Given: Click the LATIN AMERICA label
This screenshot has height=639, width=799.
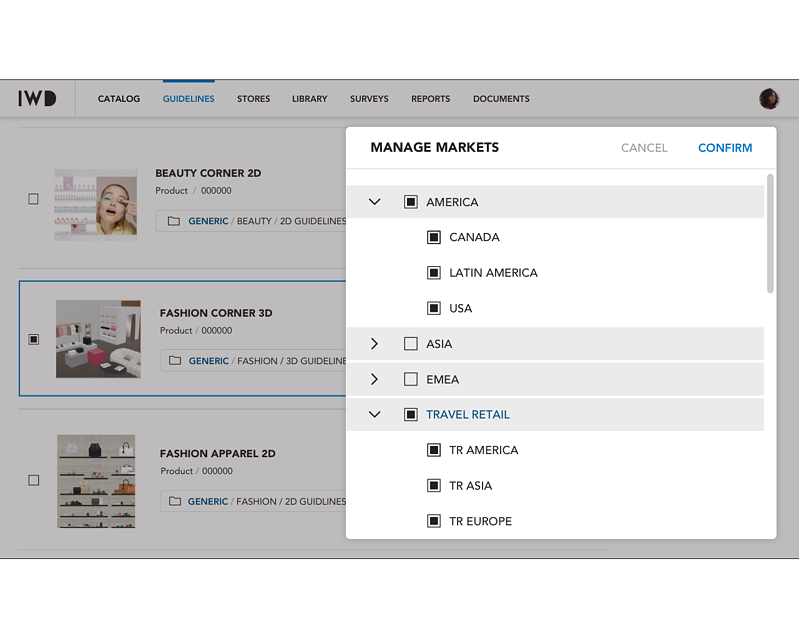Looking at the screenshot, I should coord(493,273).
